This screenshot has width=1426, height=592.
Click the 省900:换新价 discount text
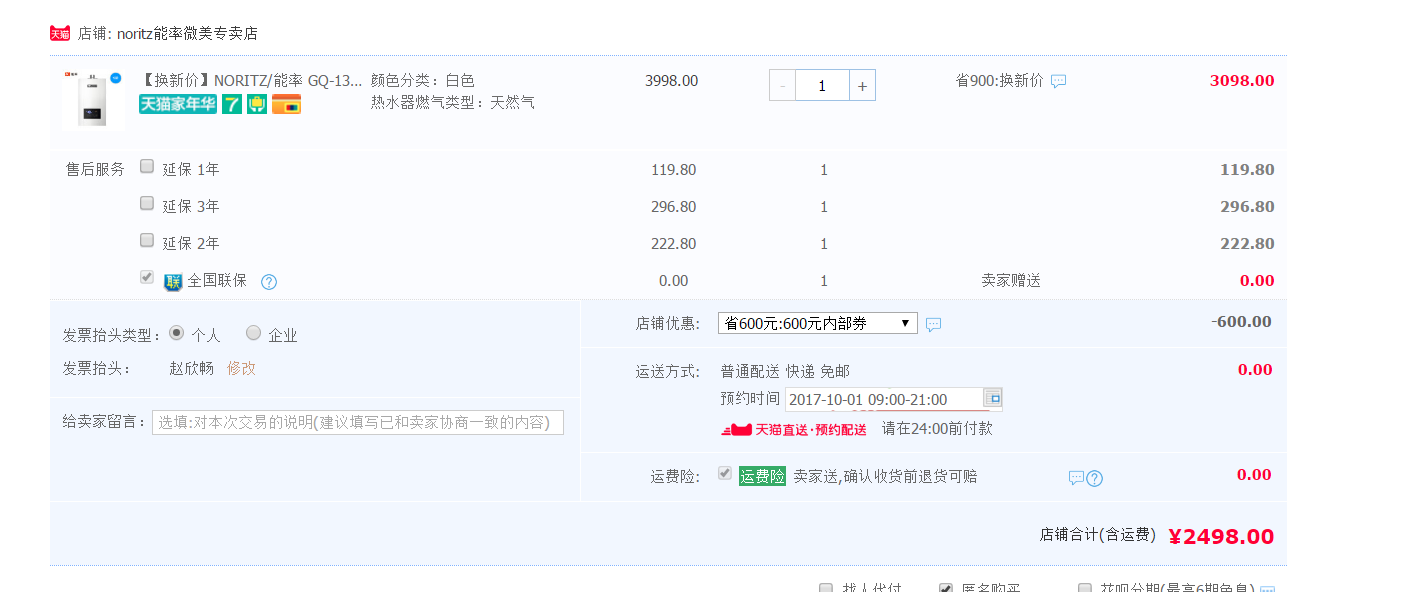coord(999,80)
